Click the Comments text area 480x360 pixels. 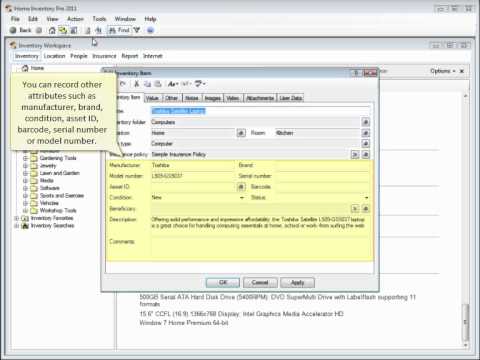(x=260, y=247)
